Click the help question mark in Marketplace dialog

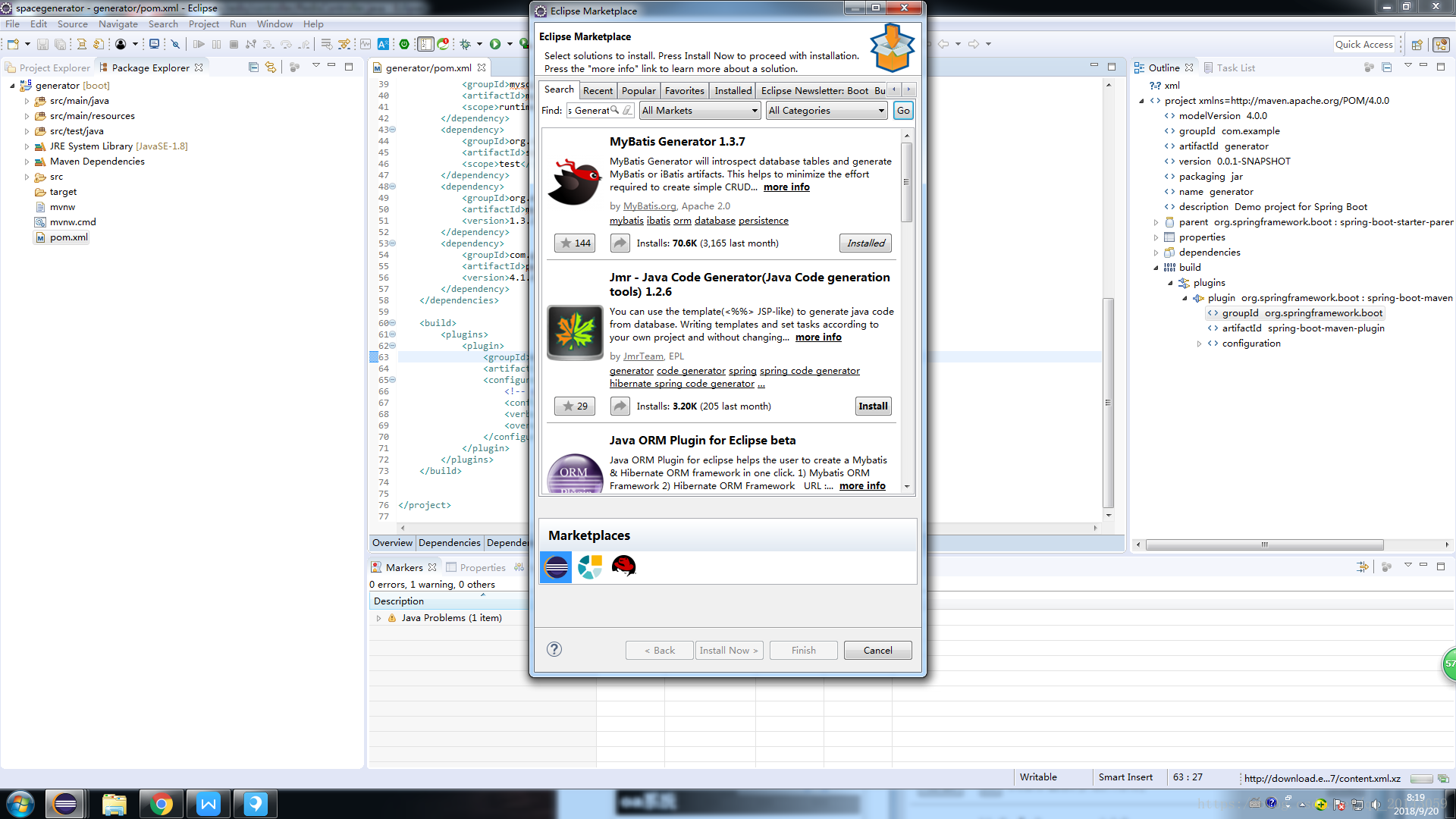pyautogui.click(x=554, y=649)
